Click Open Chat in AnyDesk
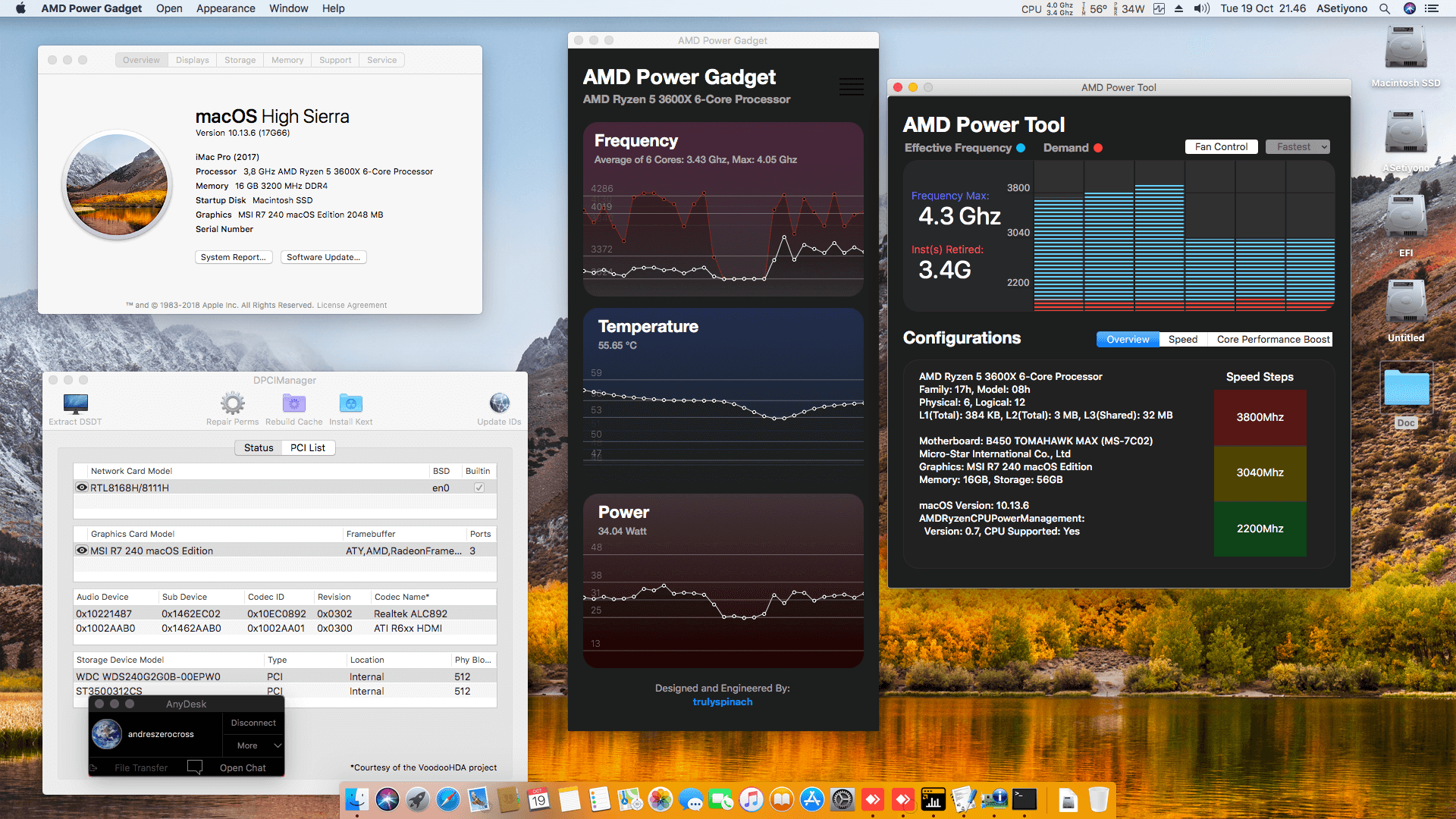The width and height of the screenshot is (1456, 819). pyautogui.click(x=243, y=767)
